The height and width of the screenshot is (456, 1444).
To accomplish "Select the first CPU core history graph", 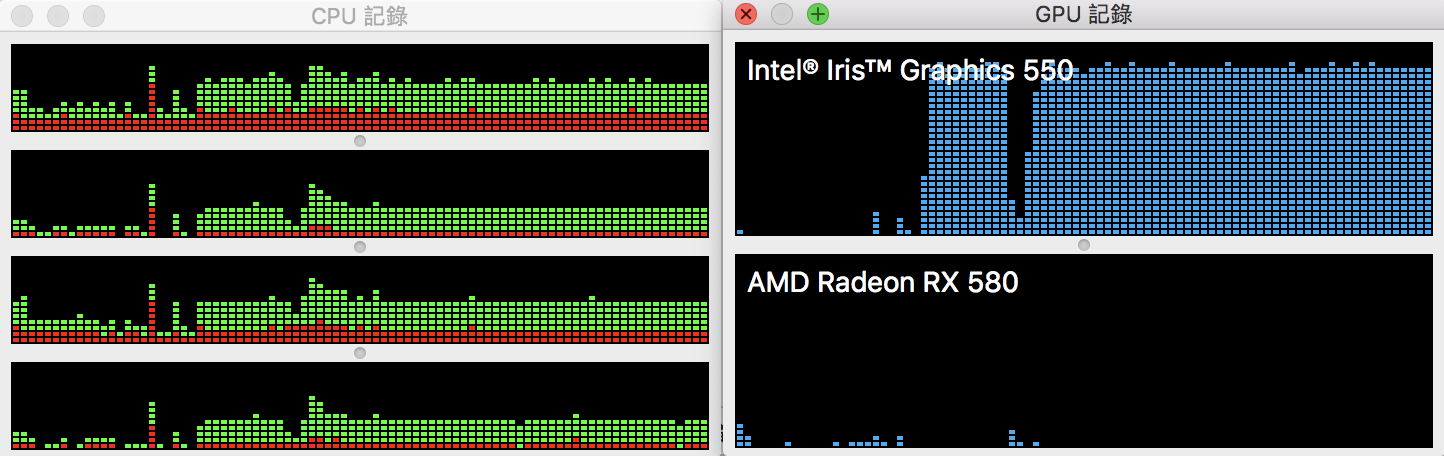I will coord(360,87).
